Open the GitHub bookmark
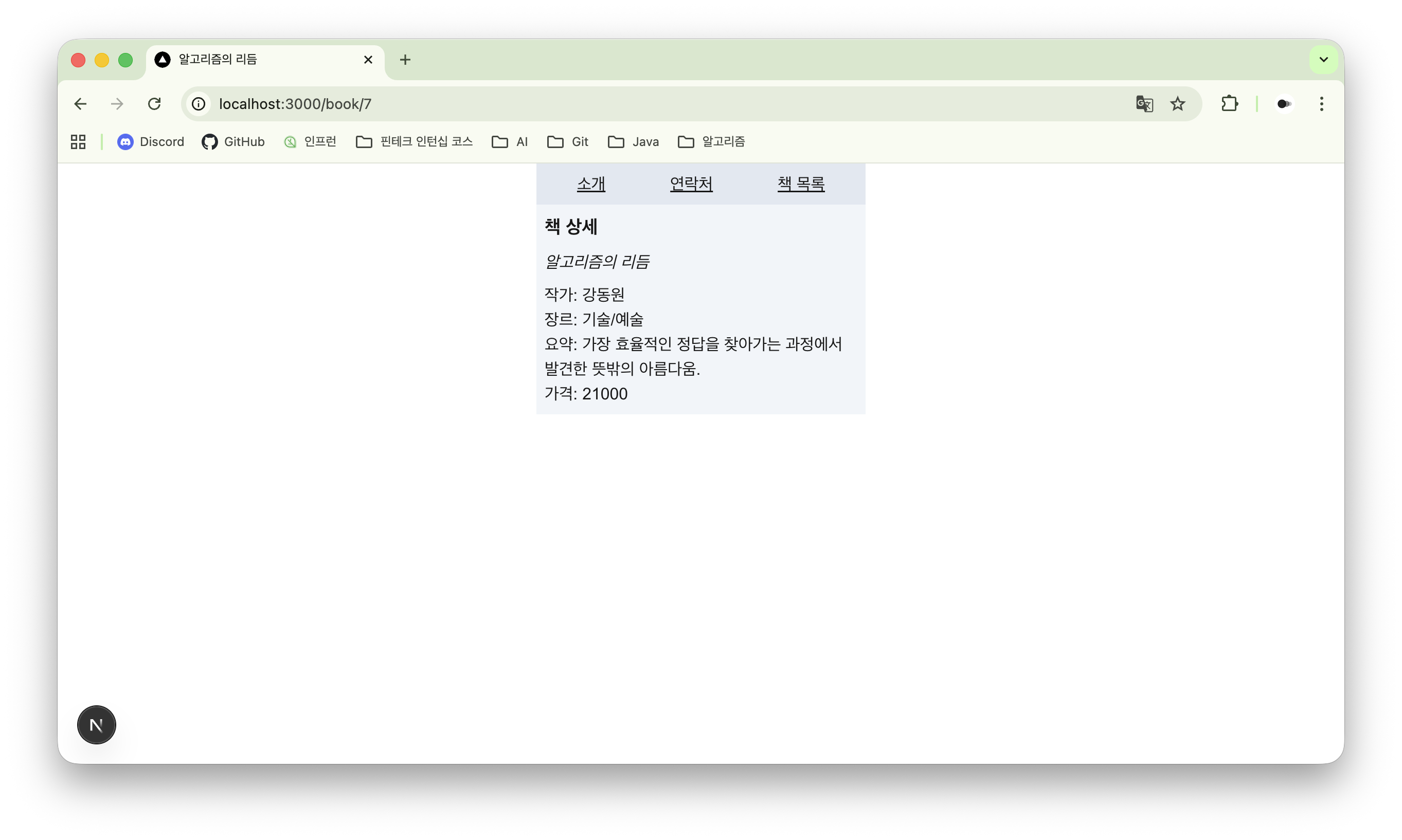Viewport: 1402px width, 840px height. pyautogui.click(x=233, y=141)
